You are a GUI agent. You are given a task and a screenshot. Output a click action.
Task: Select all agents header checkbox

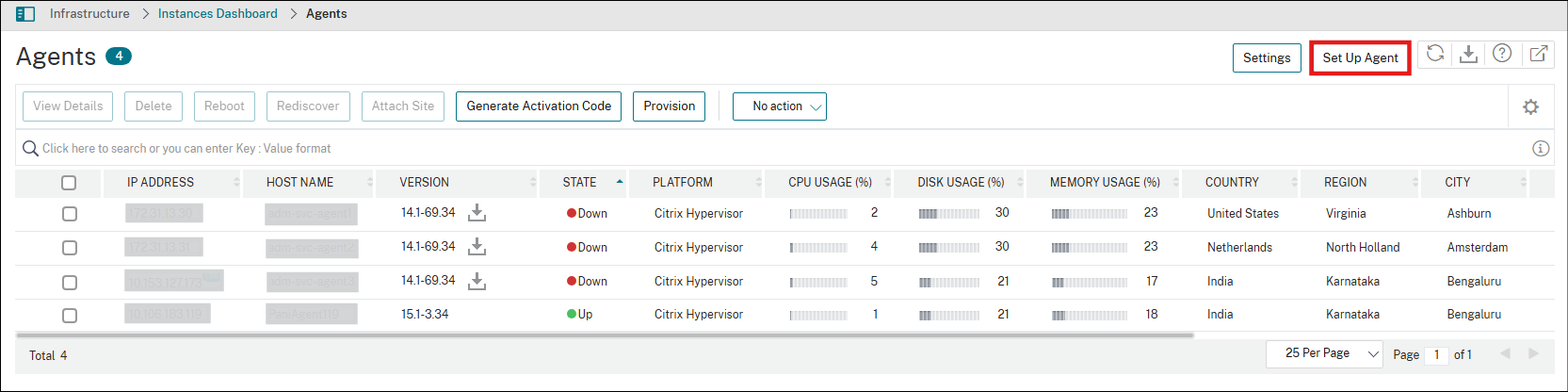[69, 183]
